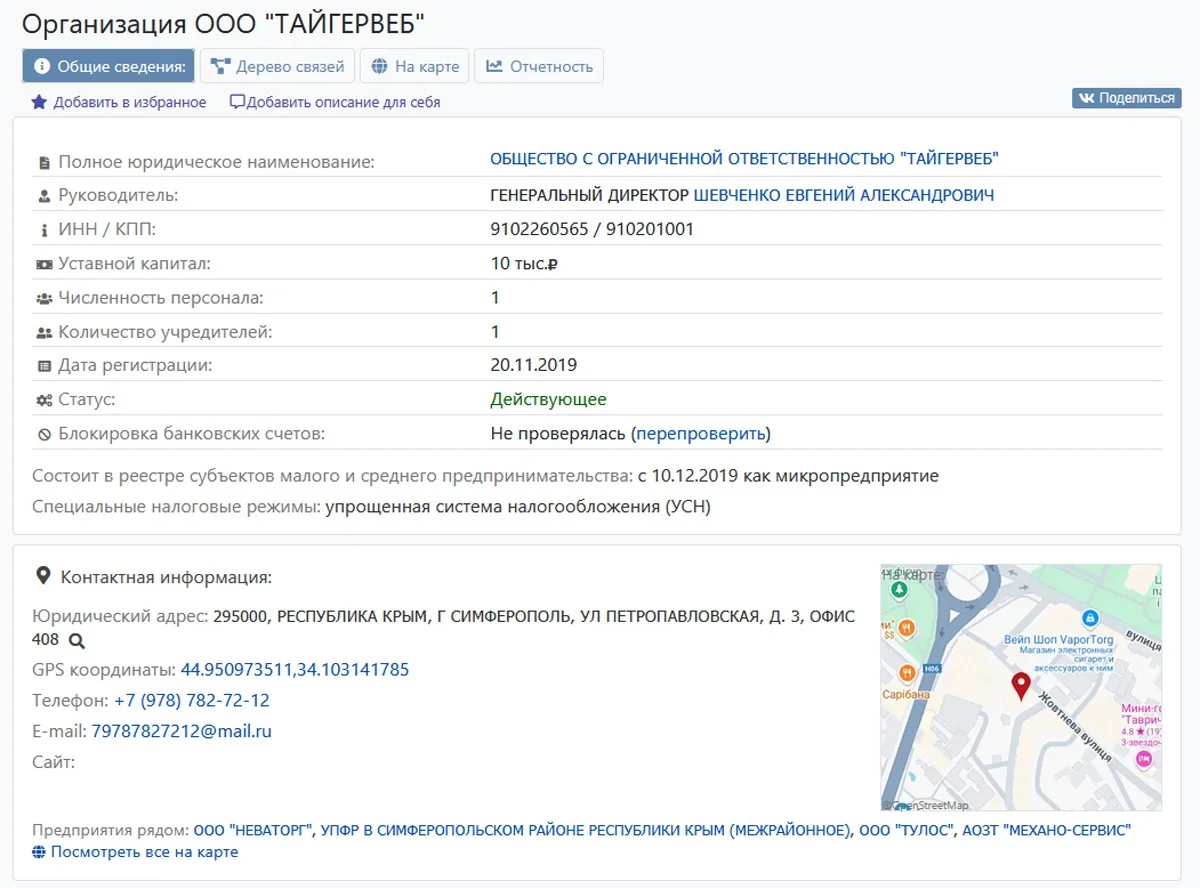Click registration date 20.11.2019

[534, 365]
